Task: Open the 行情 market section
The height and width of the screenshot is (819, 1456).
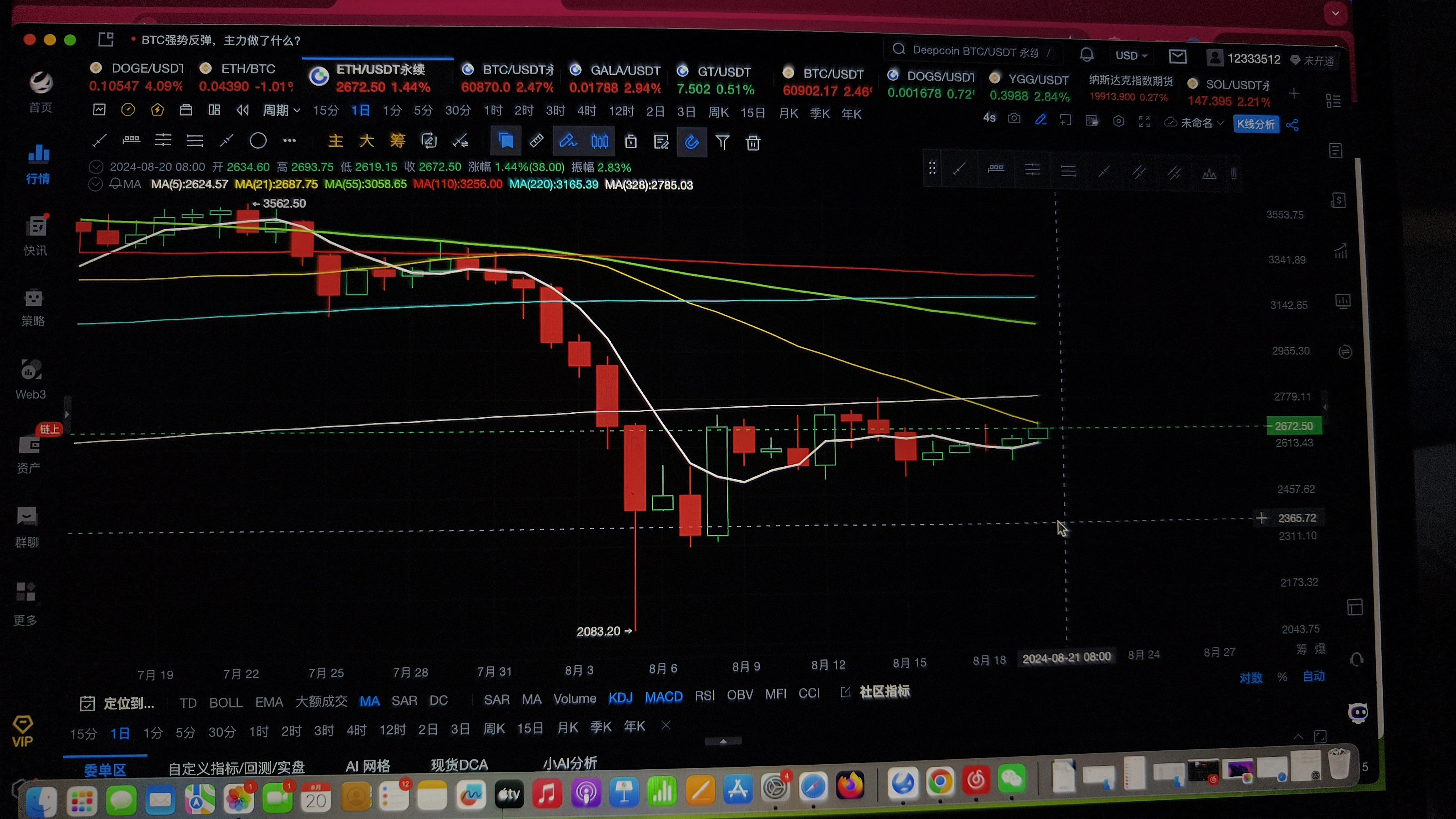Action: pos(38,164)
